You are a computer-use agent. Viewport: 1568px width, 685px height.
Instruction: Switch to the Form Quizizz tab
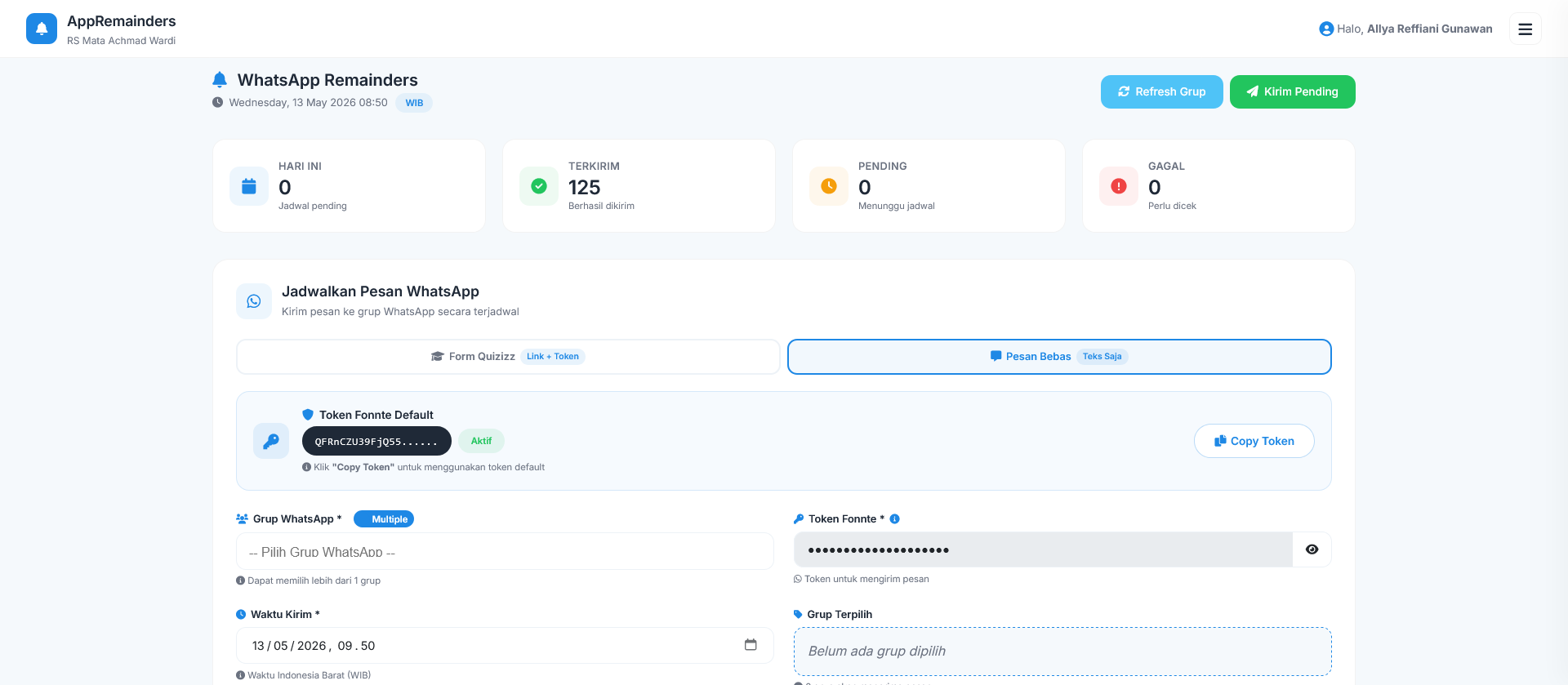coord(508,357)
